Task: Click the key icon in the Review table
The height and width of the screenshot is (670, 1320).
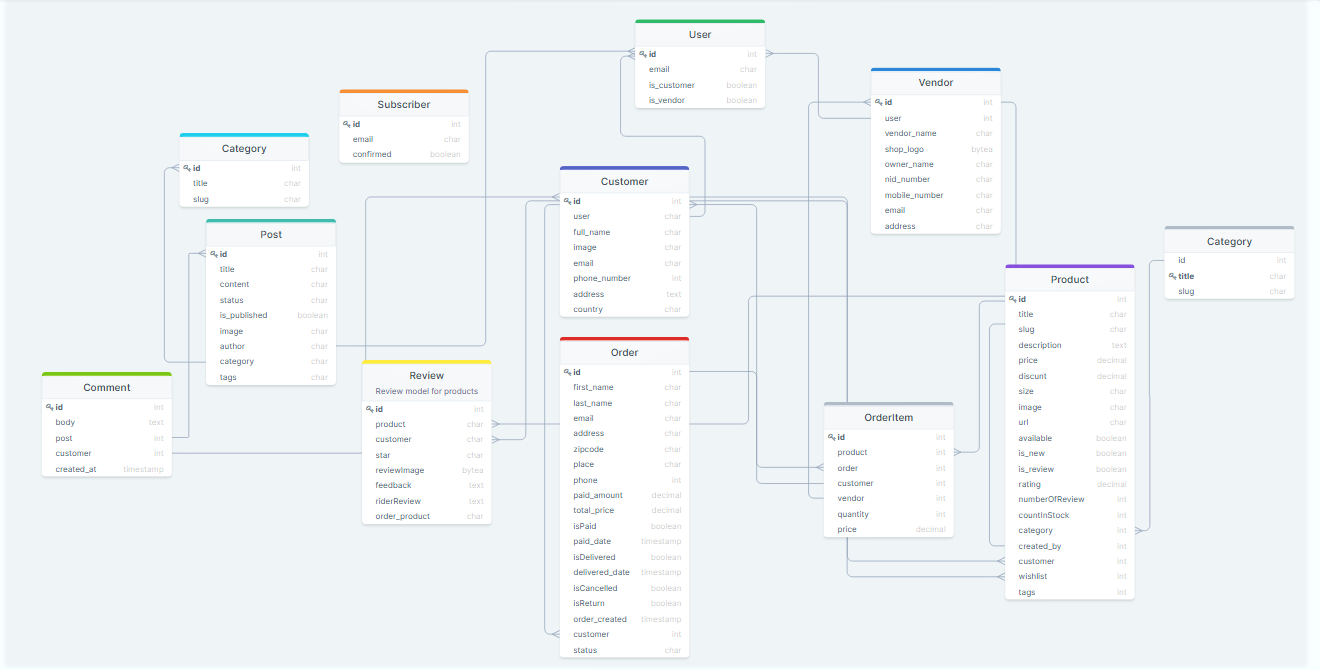Action: click(370, 409)
